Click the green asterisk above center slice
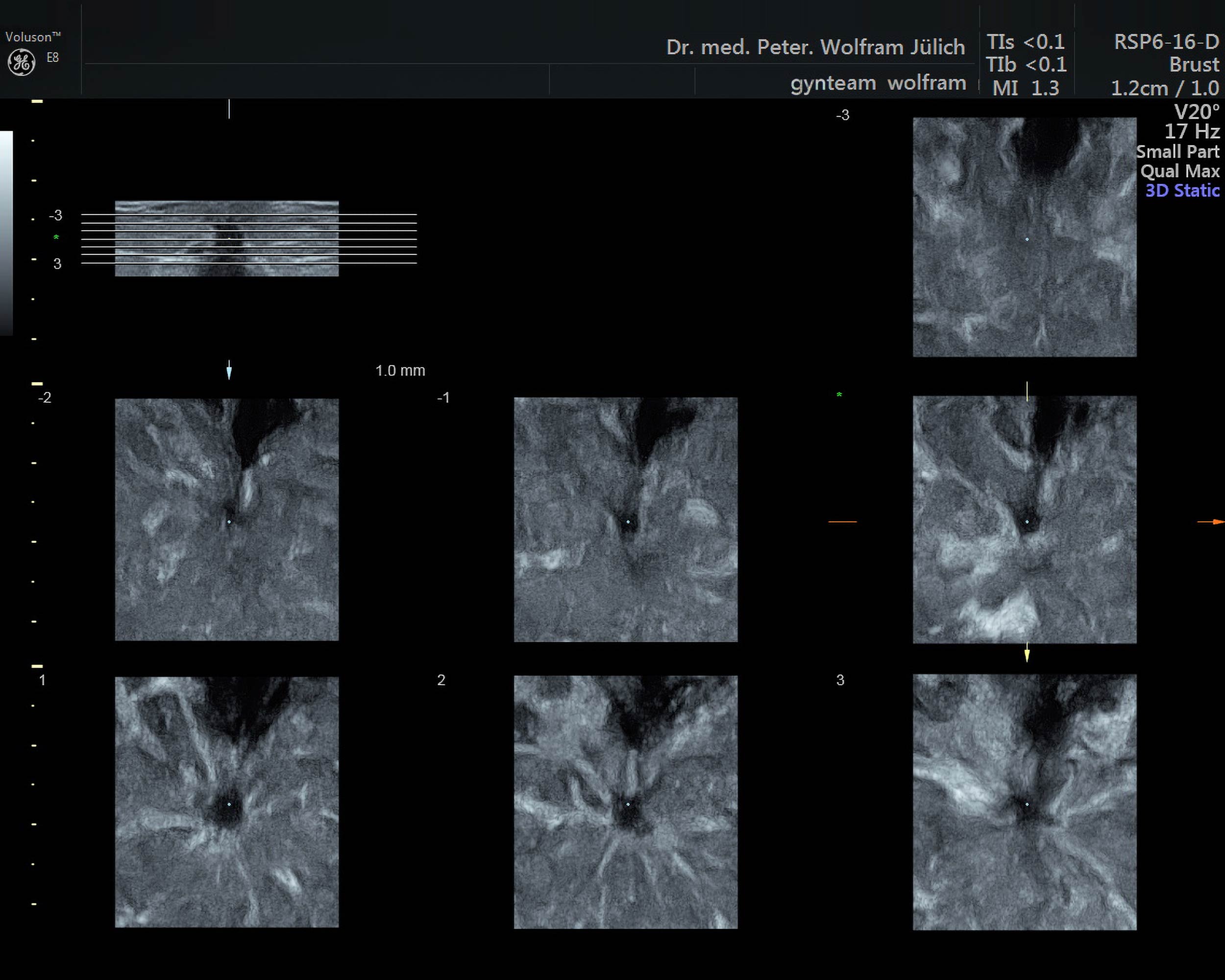This screenshot has width=1225, height=980. 839,395
